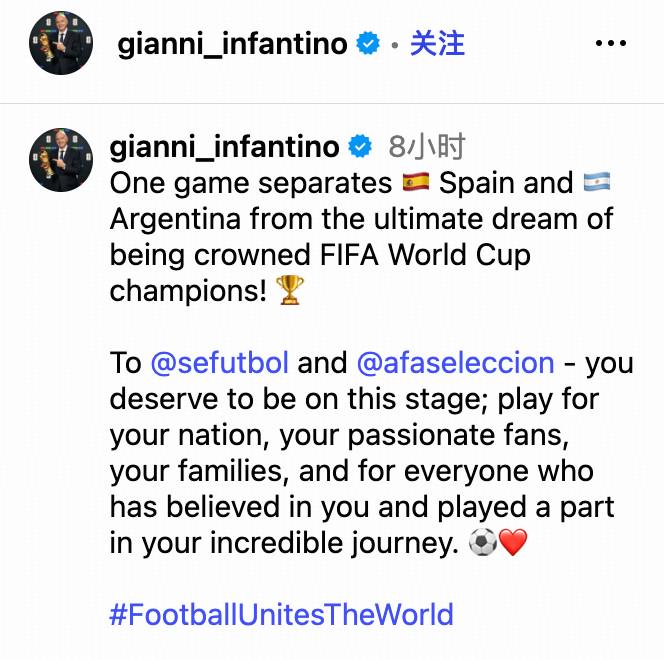The height and width of the screenshot is (660, 664).
Task: Click the header profile avatar of gianni_infantino
Action: (x=61, y=43)
